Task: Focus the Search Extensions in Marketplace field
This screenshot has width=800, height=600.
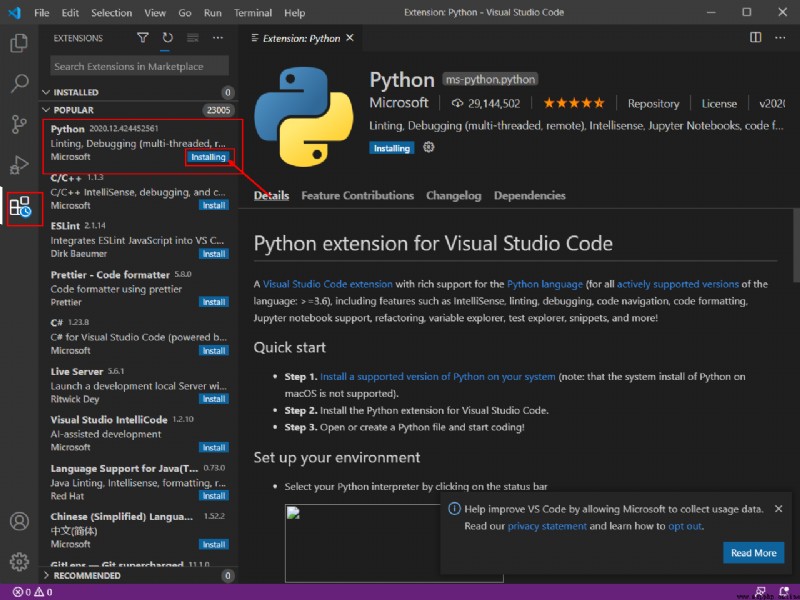Action: tap(139, 66)
